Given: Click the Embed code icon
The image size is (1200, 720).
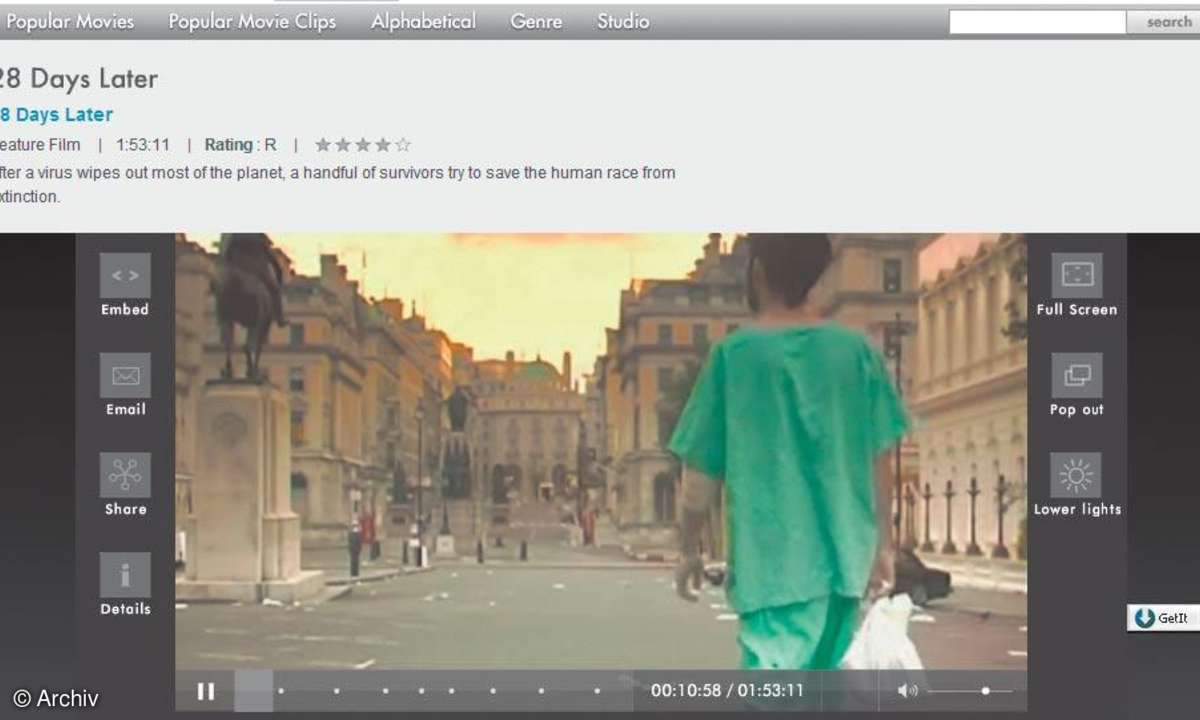Looking at the screenshot, I should [x=125, y=275].
